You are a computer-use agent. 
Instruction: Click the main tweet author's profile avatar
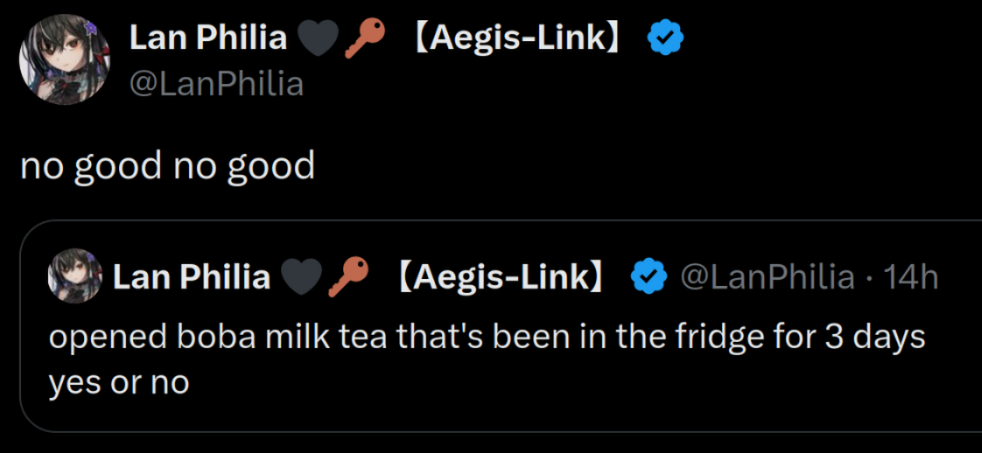tap(66, 59)
